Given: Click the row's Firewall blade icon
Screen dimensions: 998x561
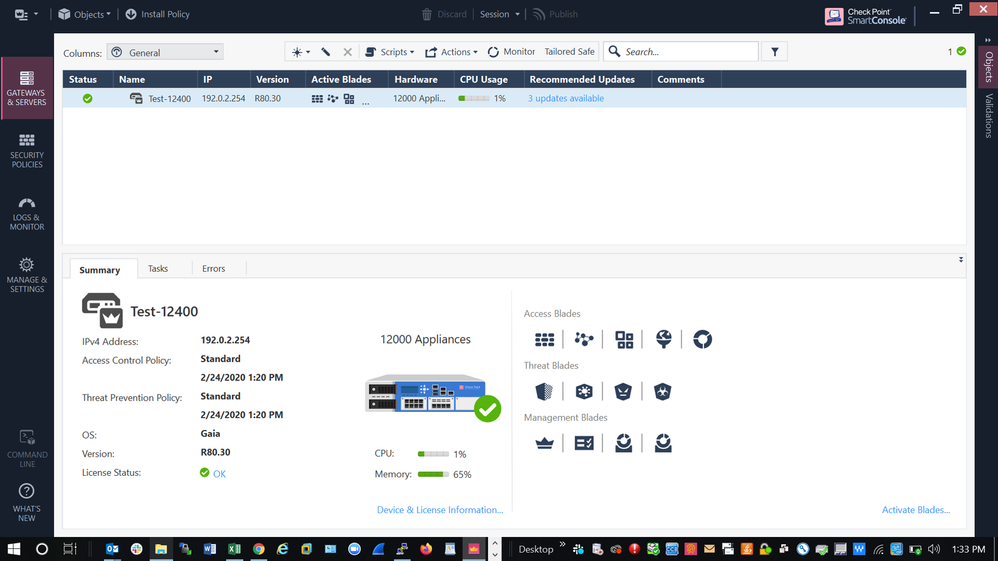Looking at the screenshot, I should (317, 99).
